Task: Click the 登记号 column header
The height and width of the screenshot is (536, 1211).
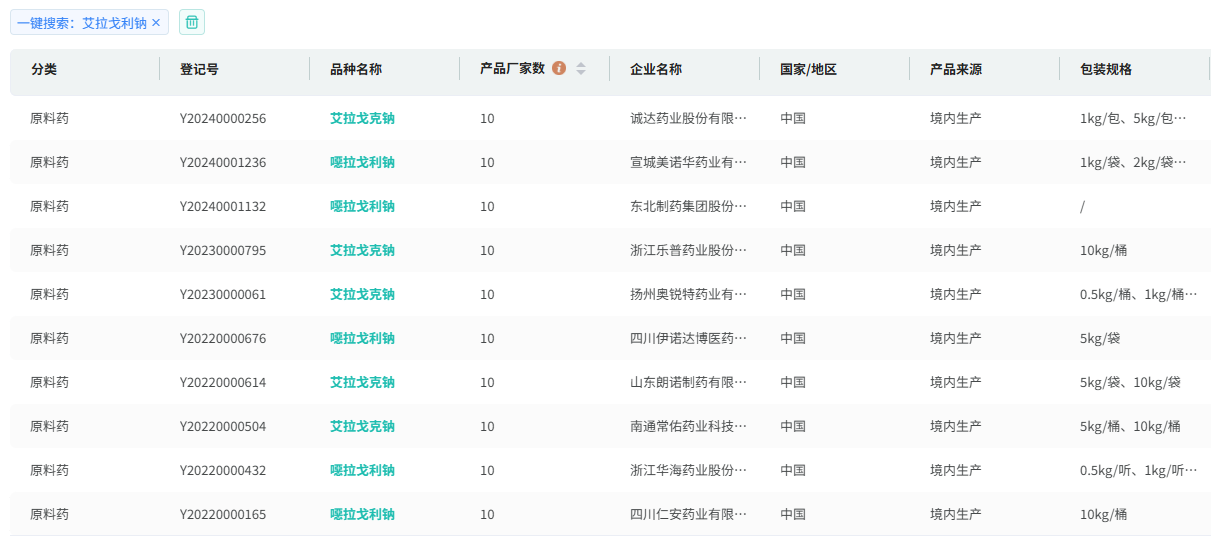Action: (x=199, y=69)
